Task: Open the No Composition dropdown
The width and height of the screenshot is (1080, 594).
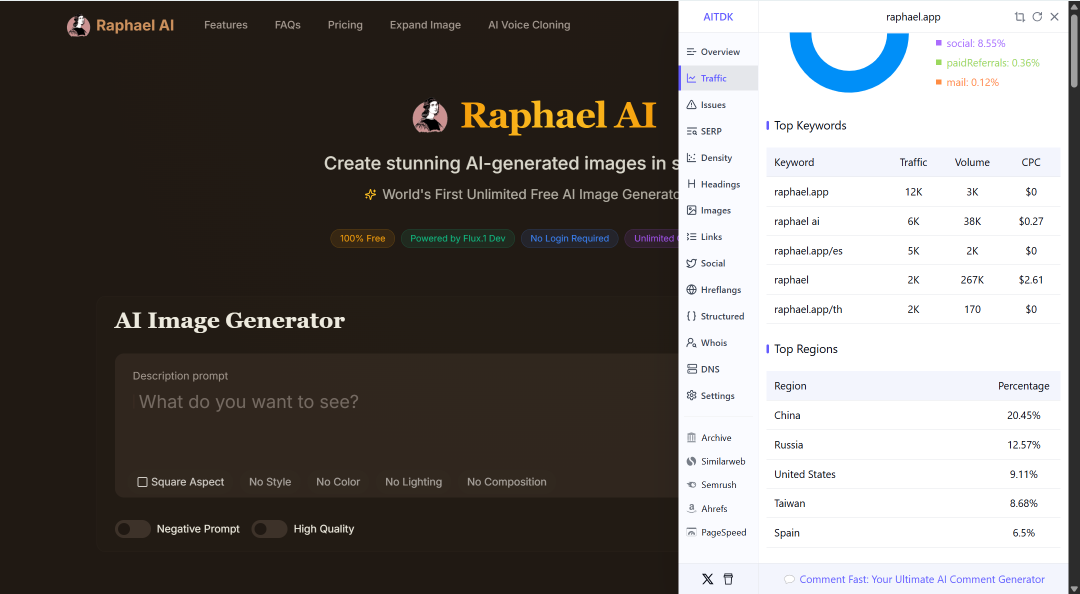Action: tap(507, 482)
